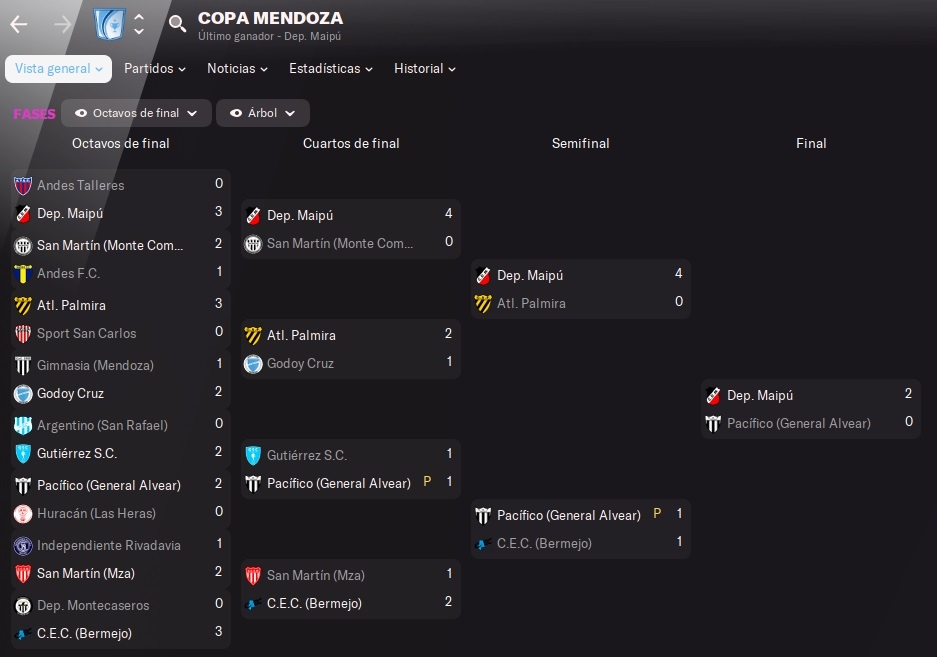Screen dimensions: 937x657
Task: Click Independiente Rivadavia club crest
Action: click(x=23, y=545)
